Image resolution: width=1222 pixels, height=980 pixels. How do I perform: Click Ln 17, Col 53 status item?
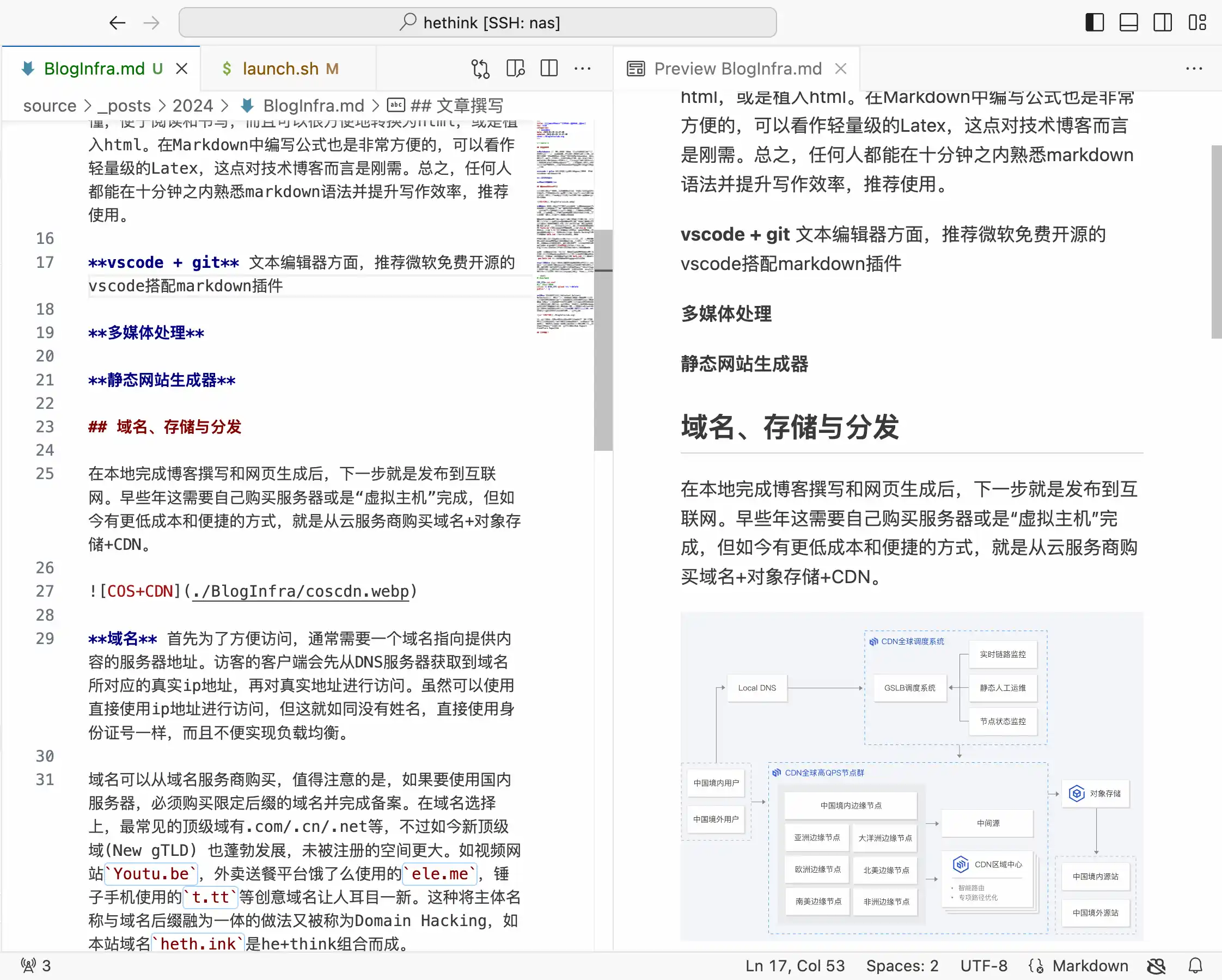pos(795,966)
